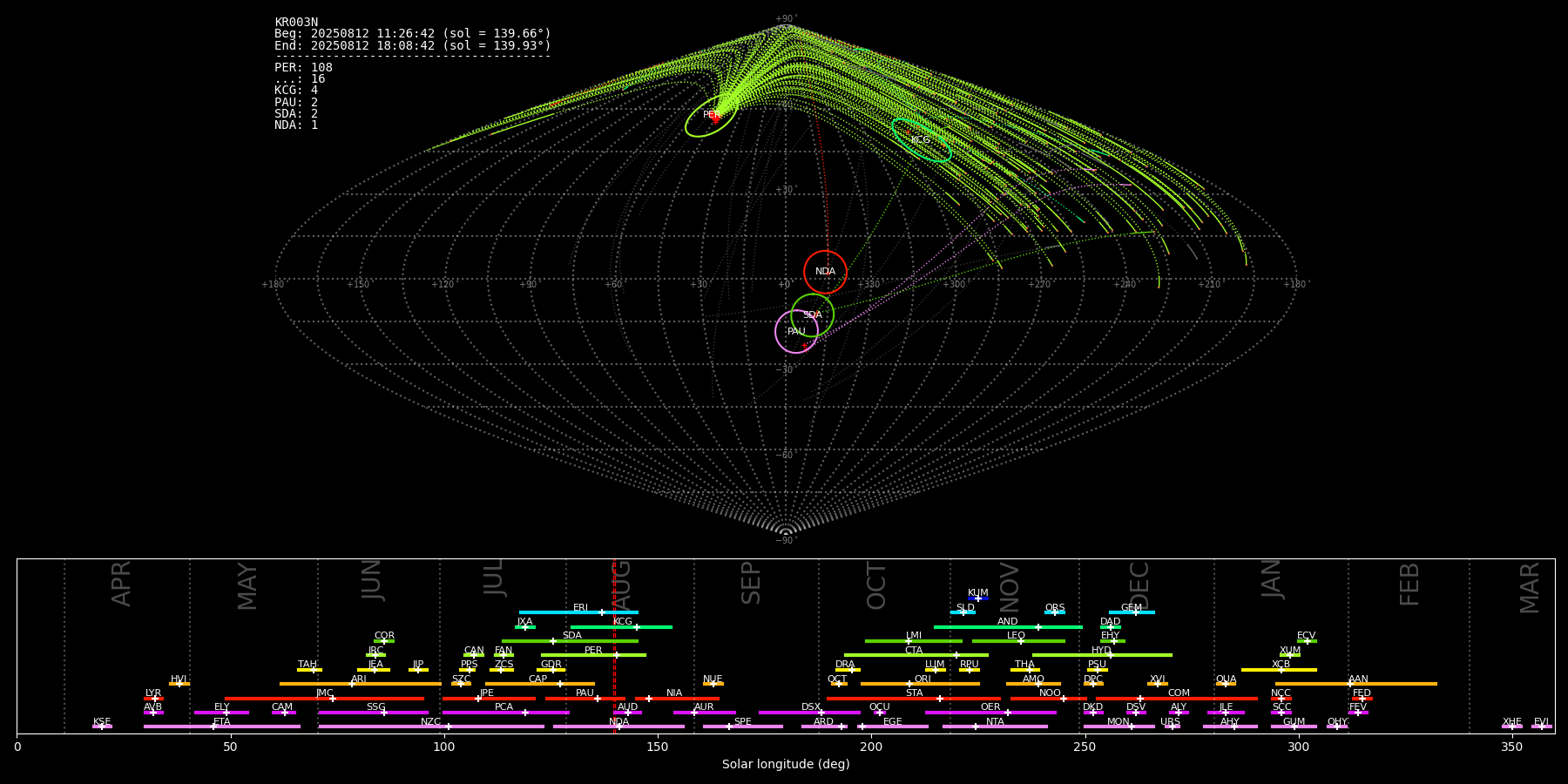This screenshot has width=1568, height=784.
Task: Click the DSX purple shower bar
Action: pyautogui.click(x=809, y=713)
